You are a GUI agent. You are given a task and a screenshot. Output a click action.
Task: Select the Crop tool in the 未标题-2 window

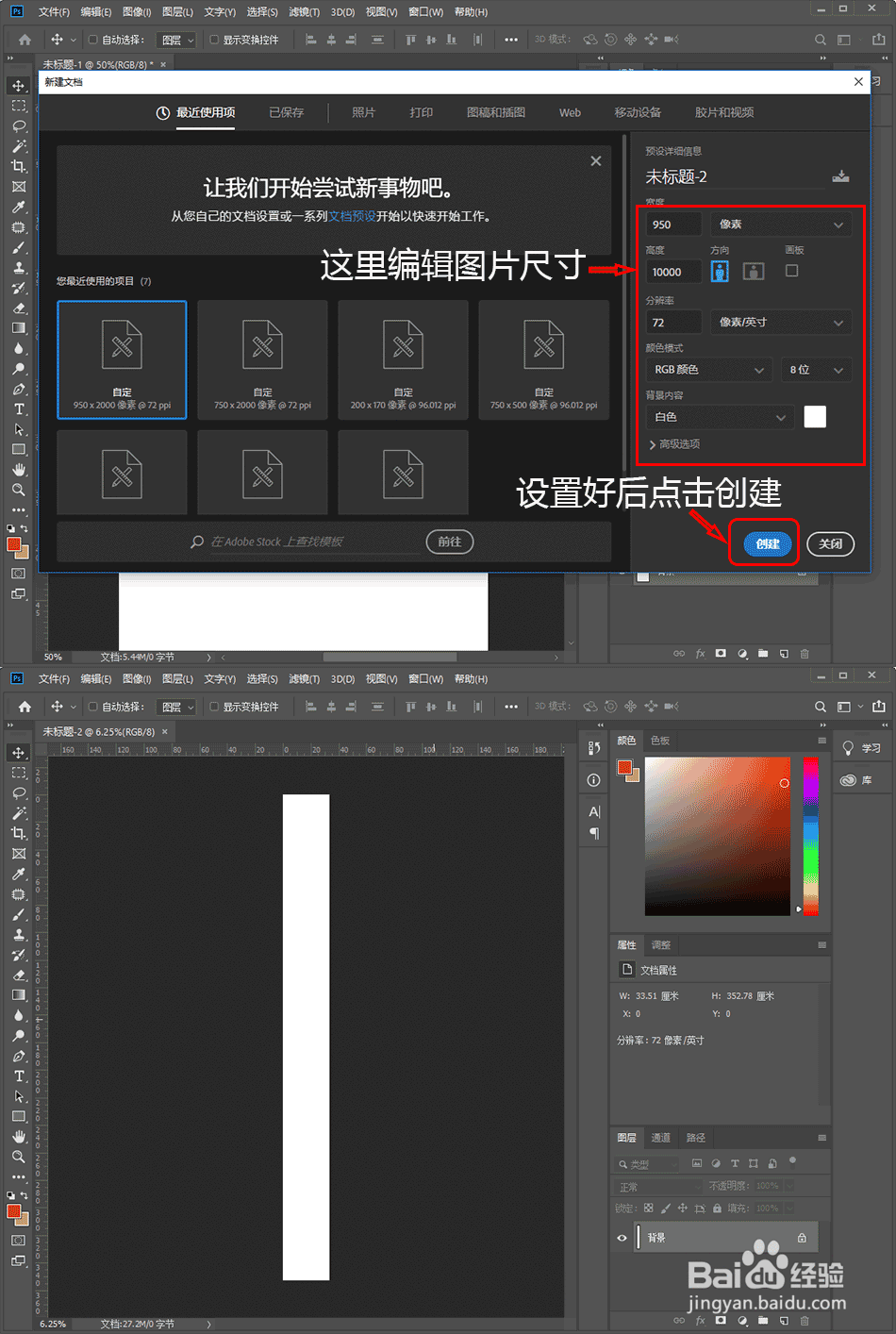point(19,833)
